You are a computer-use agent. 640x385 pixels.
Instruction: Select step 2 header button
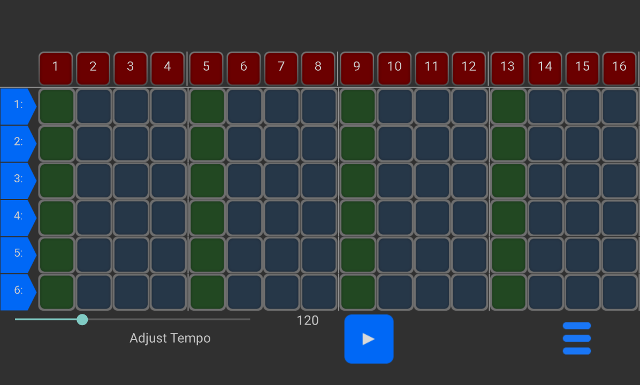click(x=93, y=68)
